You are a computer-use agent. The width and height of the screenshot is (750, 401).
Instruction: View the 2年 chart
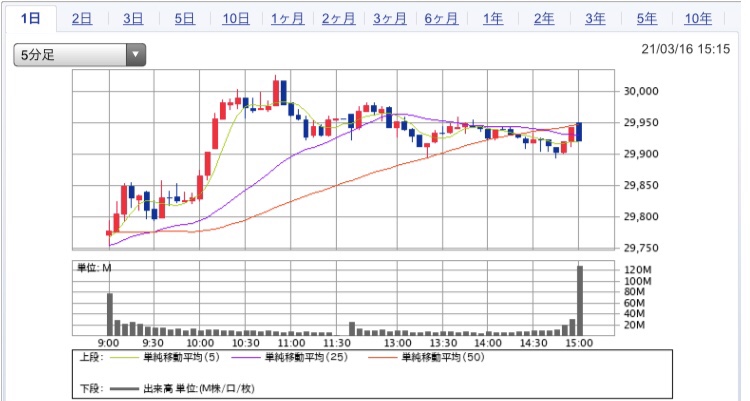pyautogui.click(x=544, y=19)
